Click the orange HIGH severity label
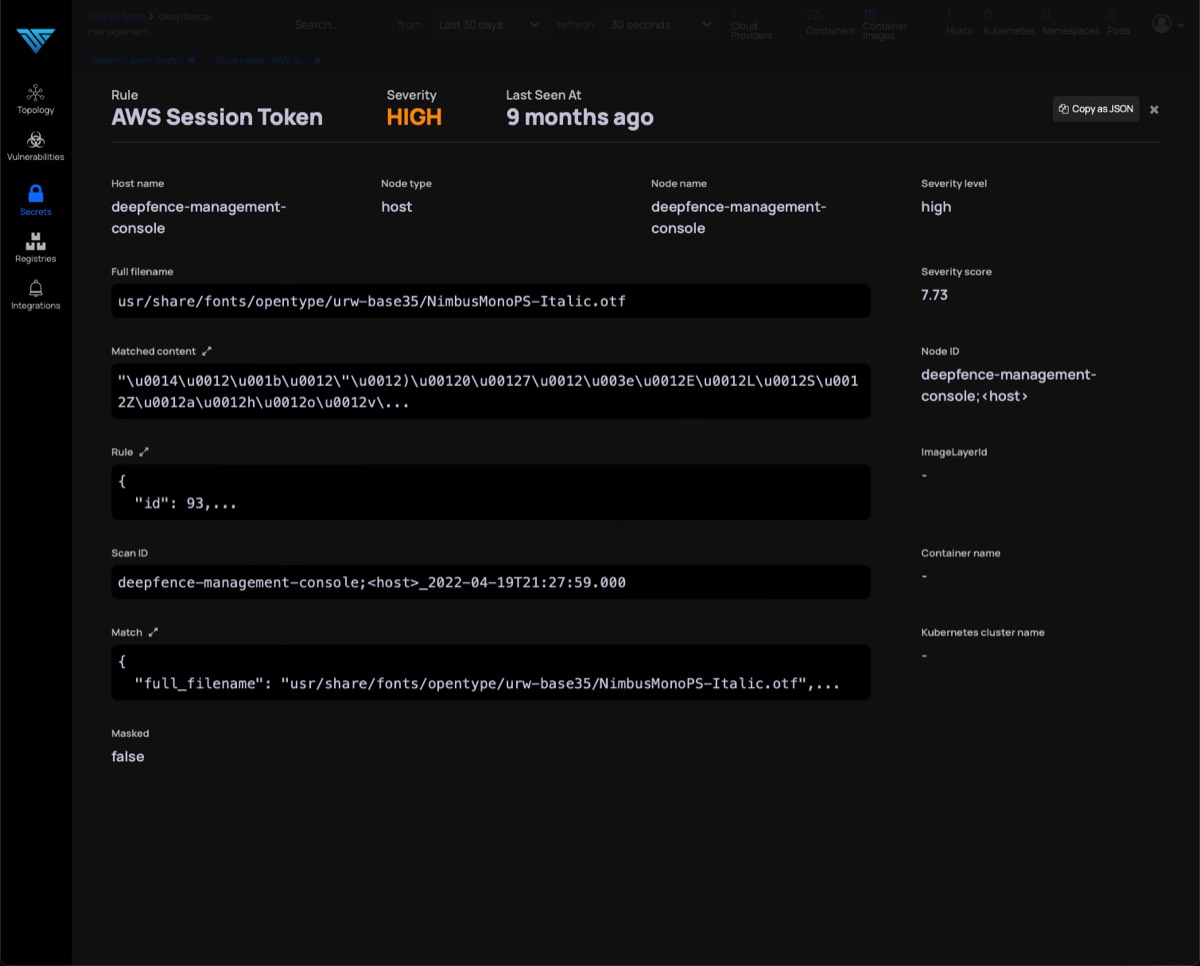The width and height of the screenshot is (1200, 966). point(414,117)
